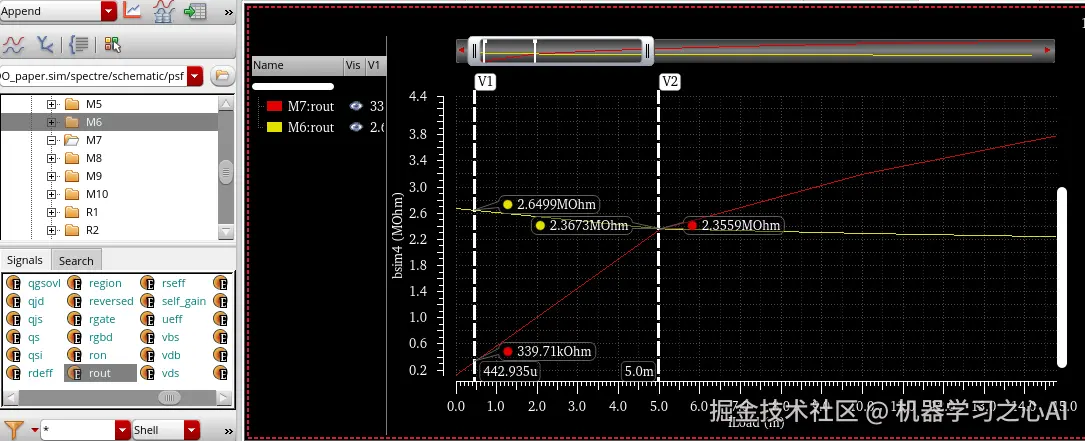Click the V1 vertical marker label
Image resolution: width=1085 pixels, height=441 pixels.
(x=485, y=82)
